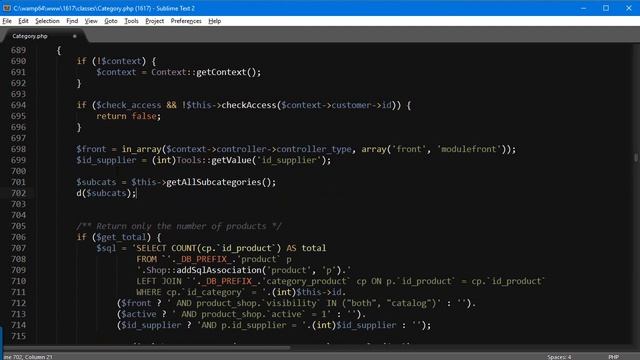Click the checkAccess method call on line 694
The width and height of the screenshot is (640, 360).
[x=249, y=105]
